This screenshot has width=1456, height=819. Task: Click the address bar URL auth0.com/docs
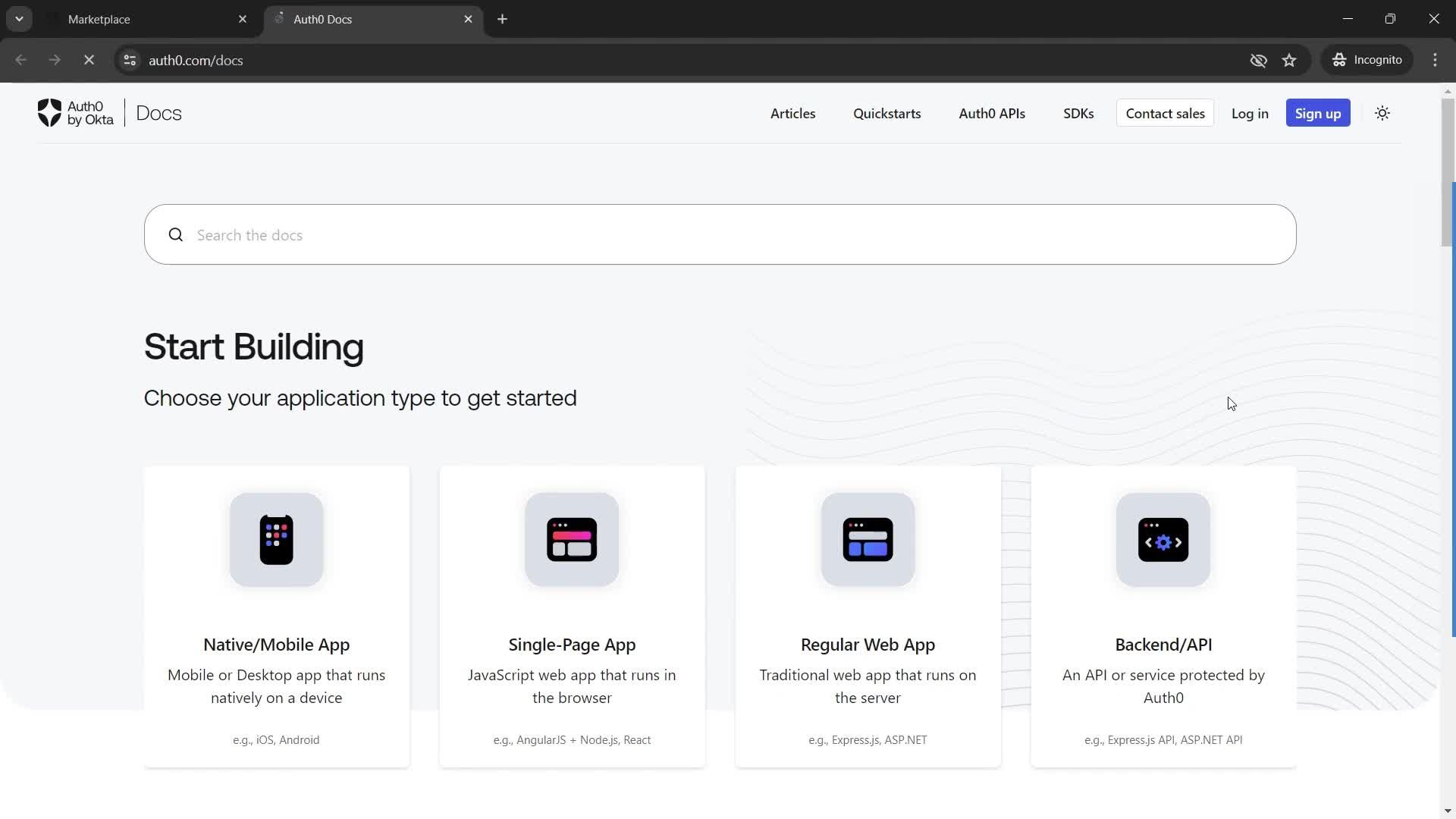196,60
